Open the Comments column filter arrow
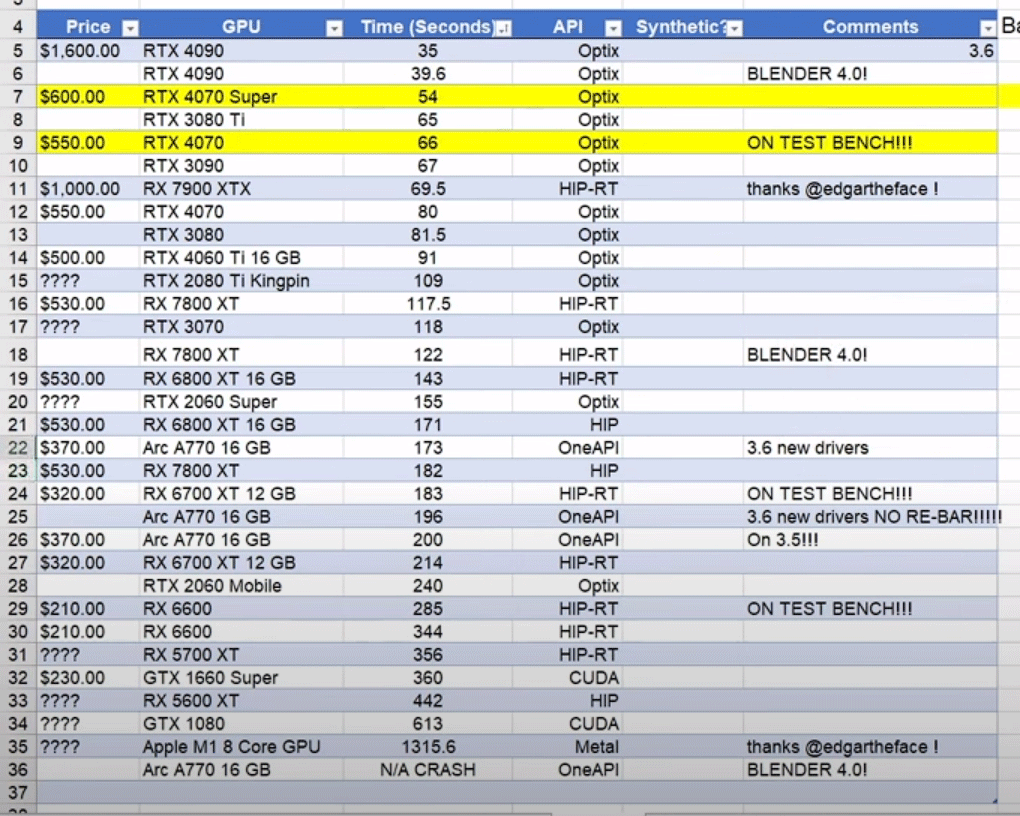 tap(987, 28)
